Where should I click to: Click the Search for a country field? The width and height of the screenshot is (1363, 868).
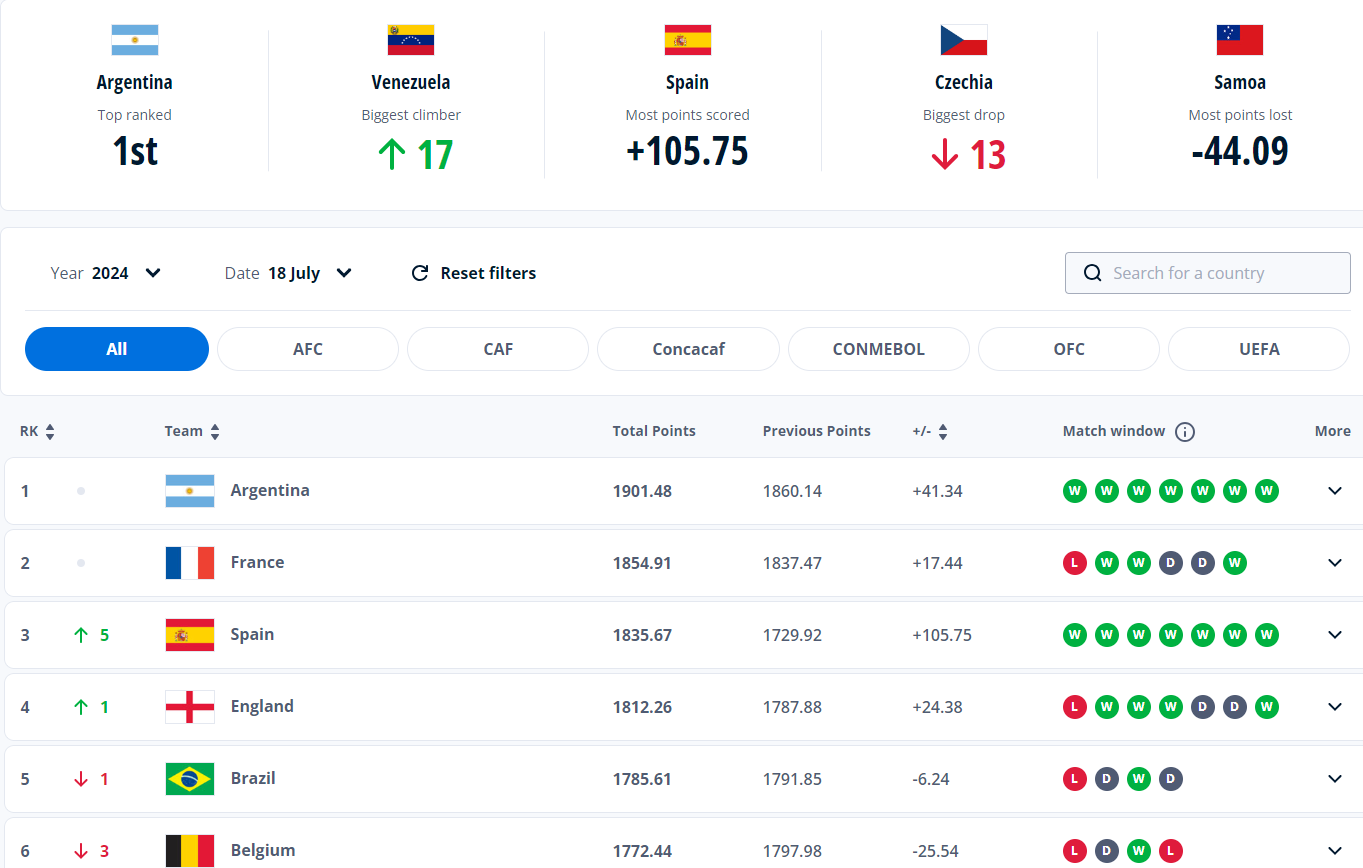[x=1208, y=273]
